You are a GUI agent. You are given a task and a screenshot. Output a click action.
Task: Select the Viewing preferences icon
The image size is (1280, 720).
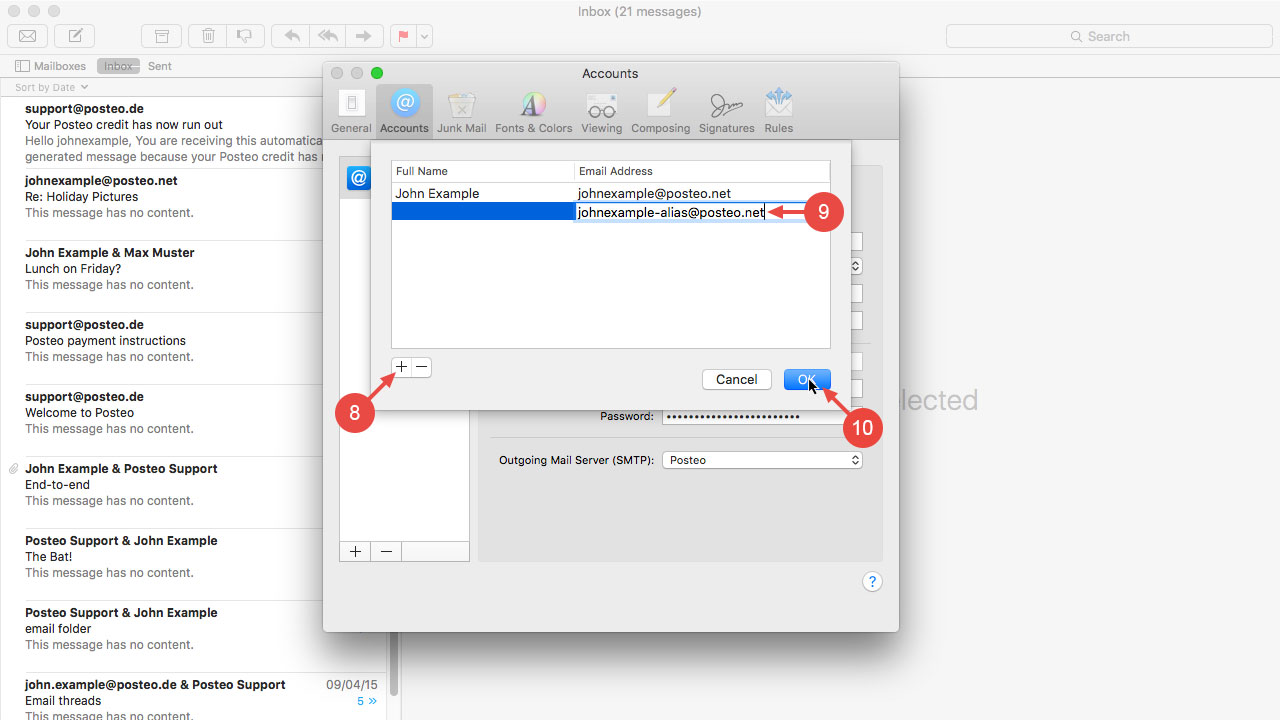[601, 110]
